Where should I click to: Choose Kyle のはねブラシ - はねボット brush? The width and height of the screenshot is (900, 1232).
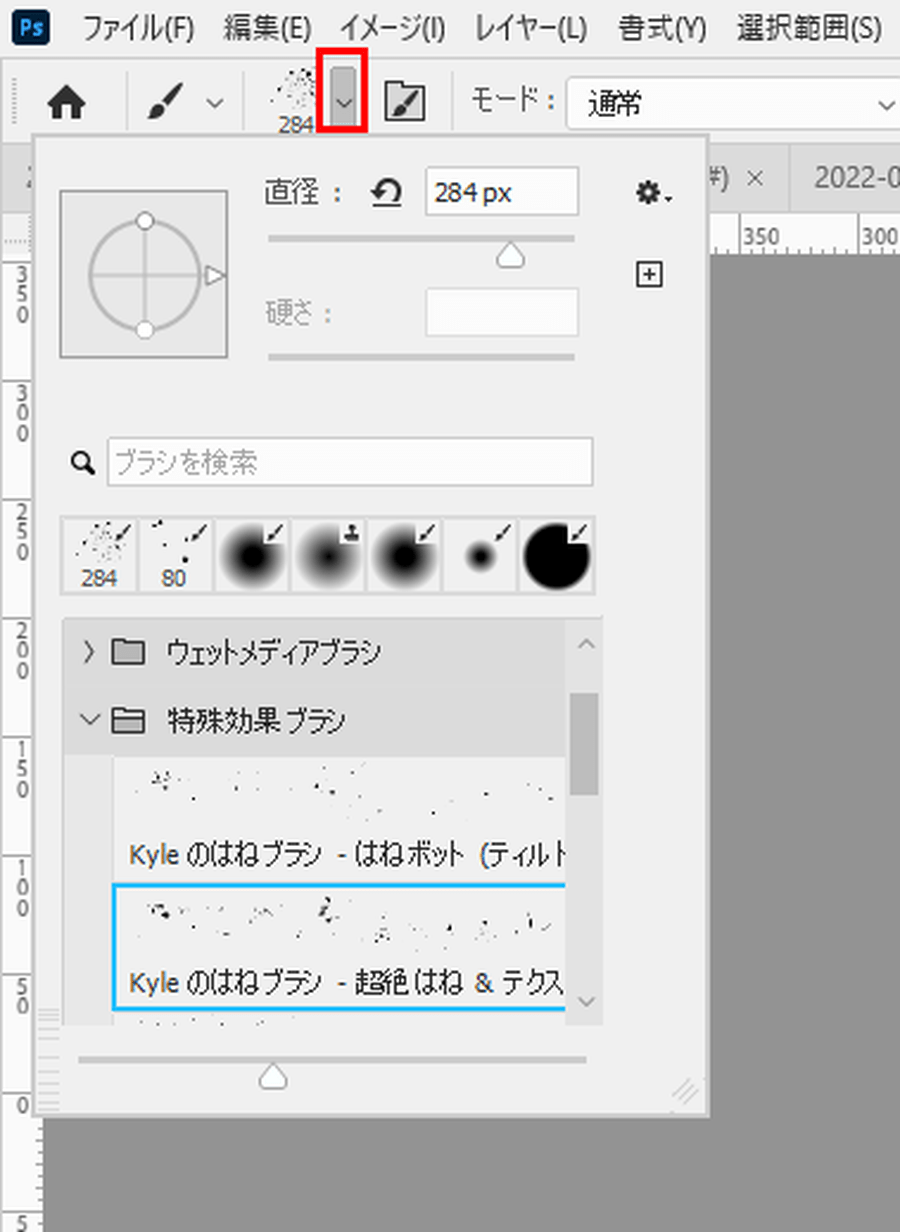pyautogui.click(x=339, y=818)
